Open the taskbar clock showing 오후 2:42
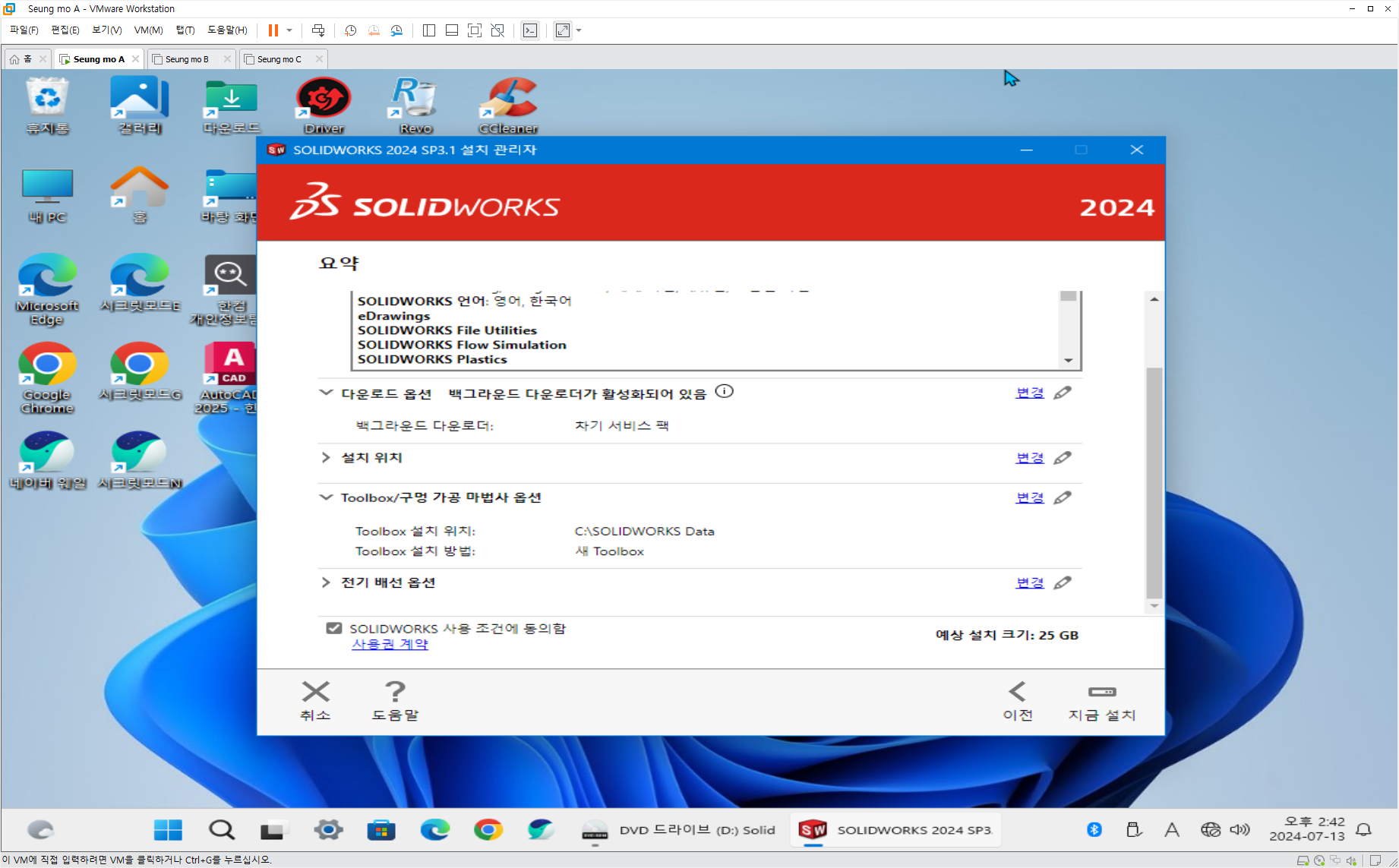Image resolution: width=1399 pixels, height=868 pixels. point(1306,829)
